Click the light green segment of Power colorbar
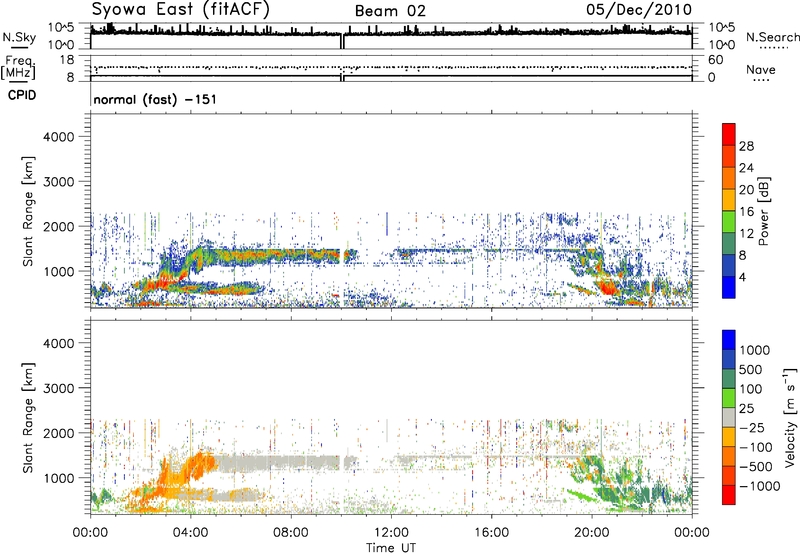The image size is (800, 554). 729,222
